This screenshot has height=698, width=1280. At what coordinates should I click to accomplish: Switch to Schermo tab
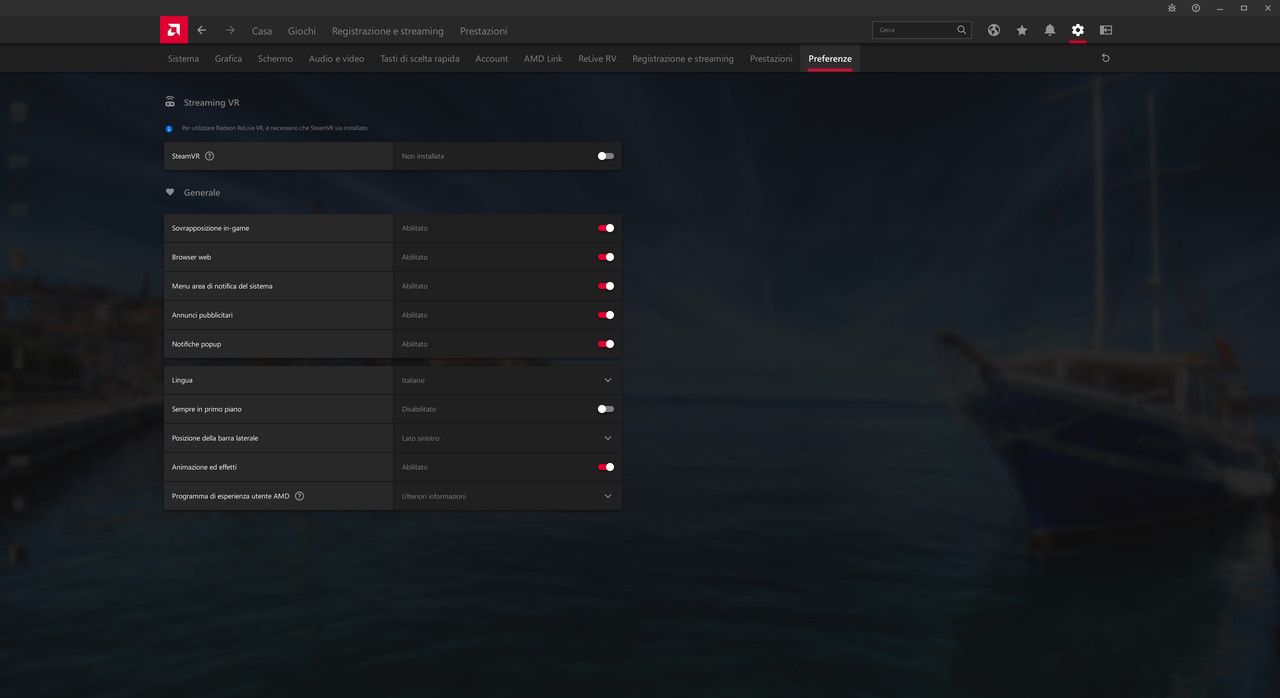[x=275, y=59]
